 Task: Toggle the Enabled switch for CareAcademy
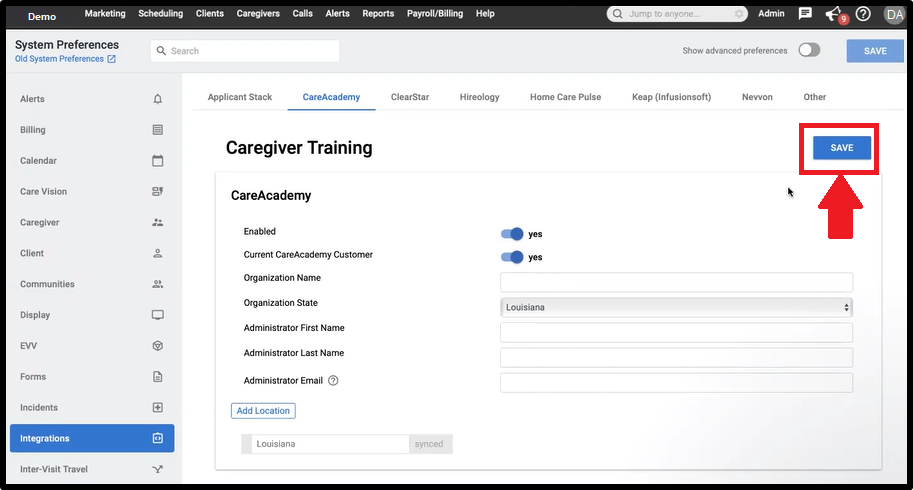click(x=512, y=234)
